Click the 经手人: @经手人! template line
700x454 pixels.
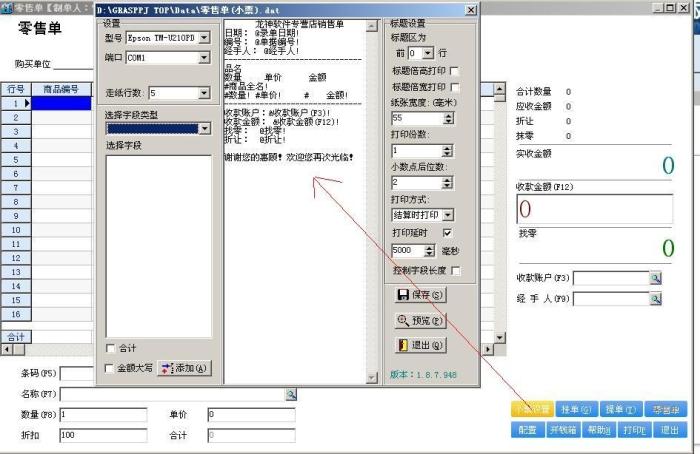[262, 51]
